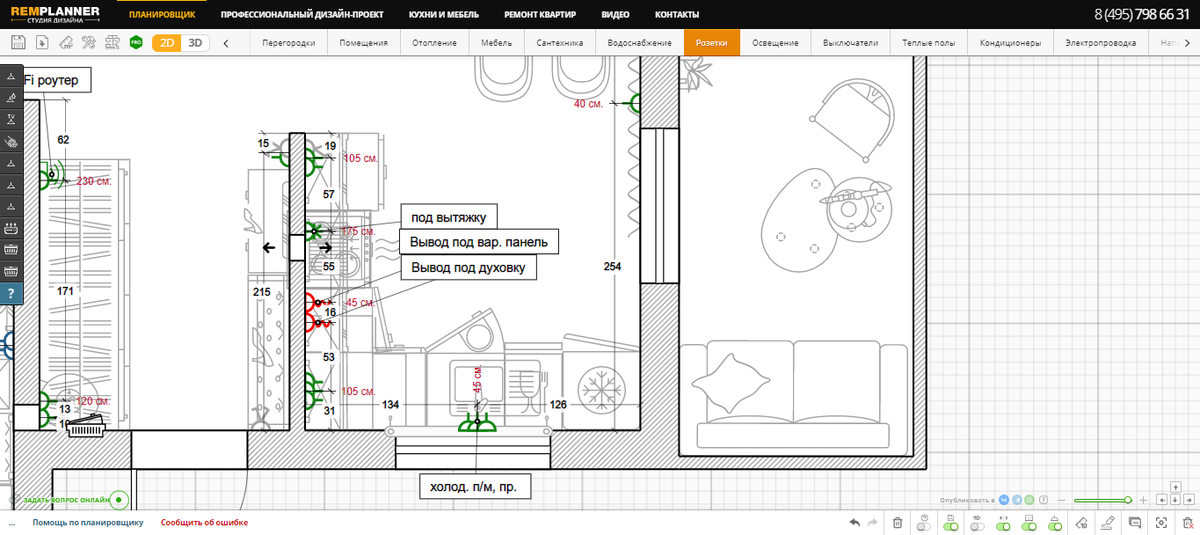This screenshot has width=1200, height=535.
Task: Click the crossed tools icon in top toolbar
Action: pyautogui.click(x=89, y=42)
